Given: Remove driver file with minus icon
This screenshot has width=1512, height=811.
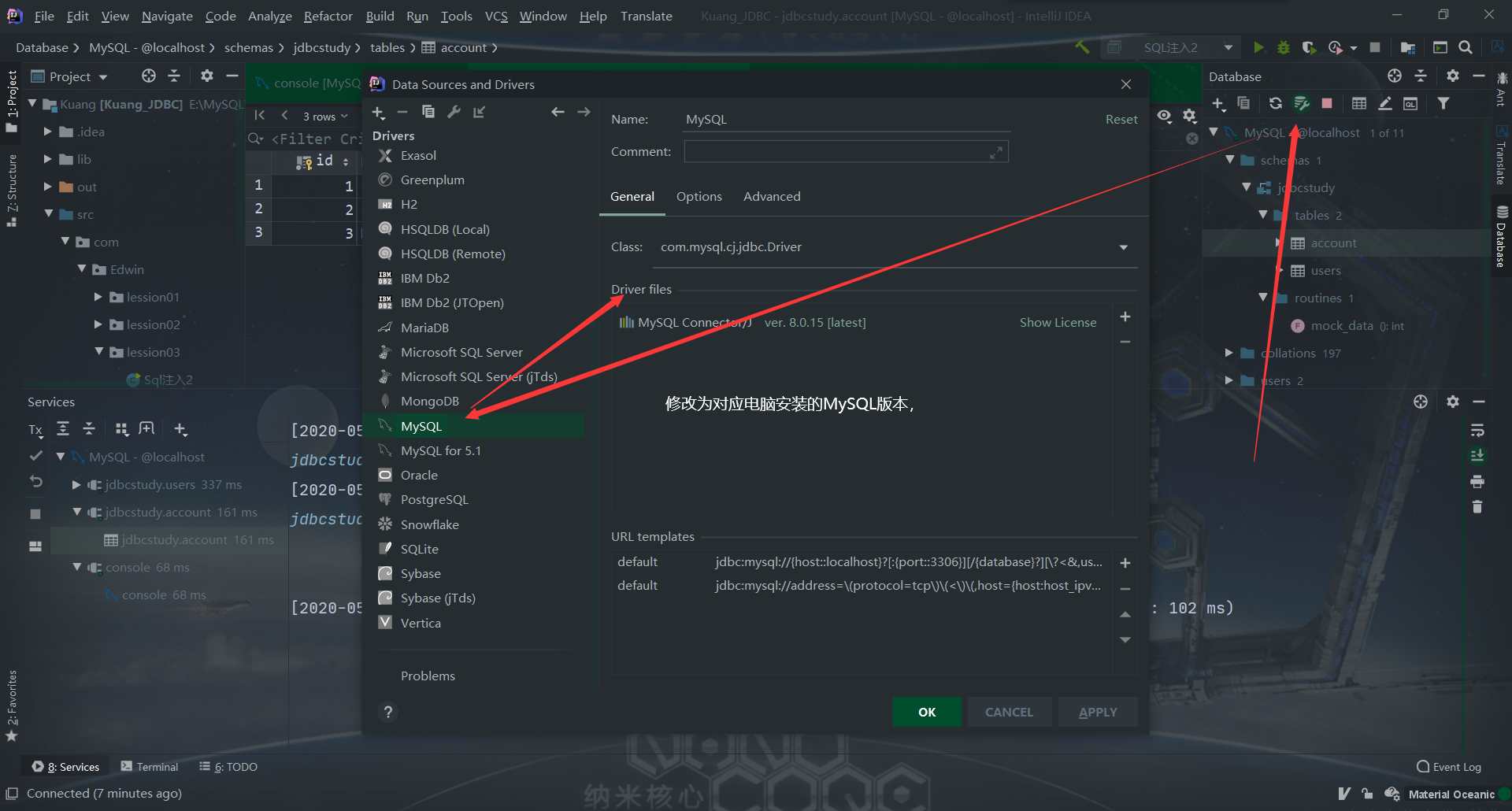Looking at the screenshot, I should tap(1125, 342).
